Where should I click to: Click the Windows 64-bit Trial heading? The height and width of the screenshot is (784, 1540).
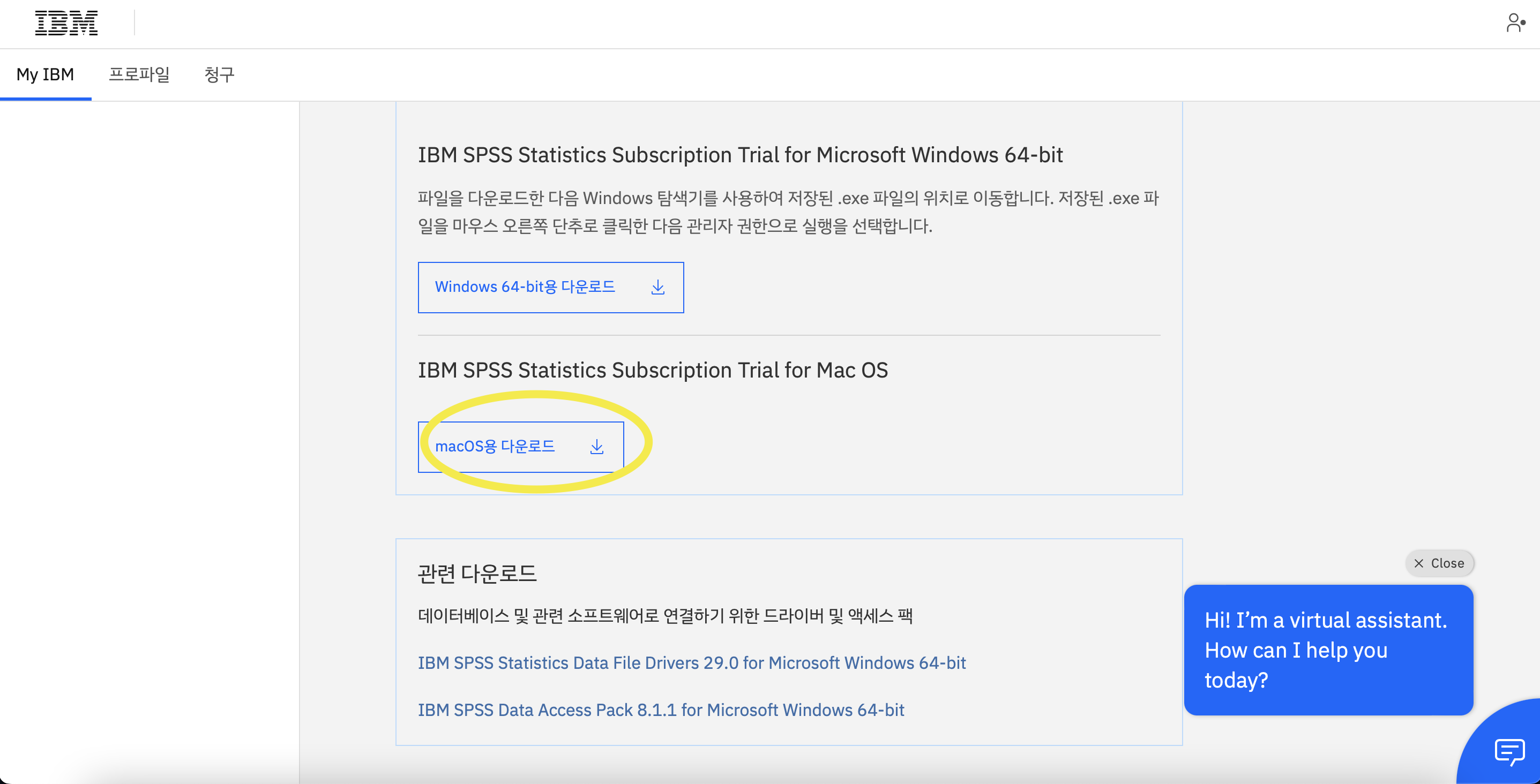(x=740, y=155)
